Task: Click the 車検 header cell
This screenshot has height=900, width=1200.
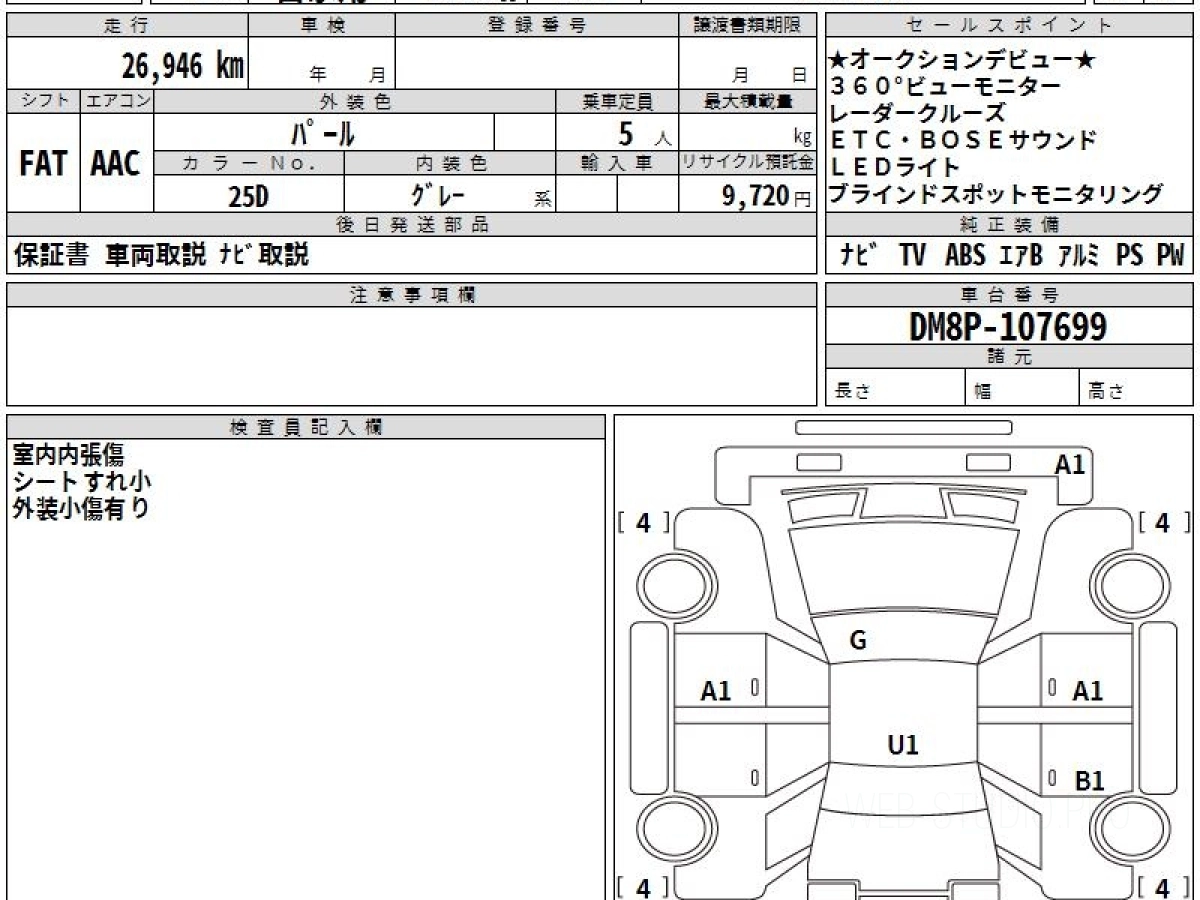Action: coord(322,26)
